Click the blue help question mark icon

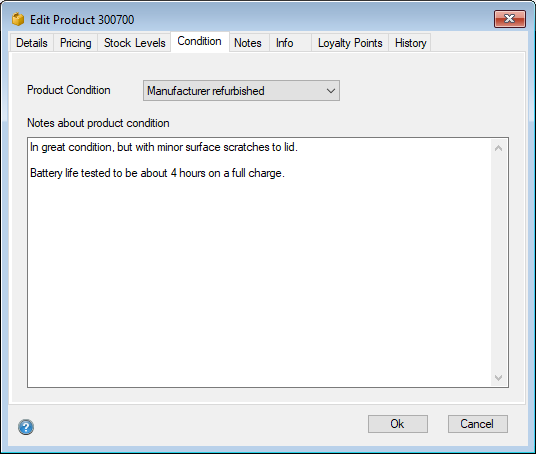click(x=26, y=427)
